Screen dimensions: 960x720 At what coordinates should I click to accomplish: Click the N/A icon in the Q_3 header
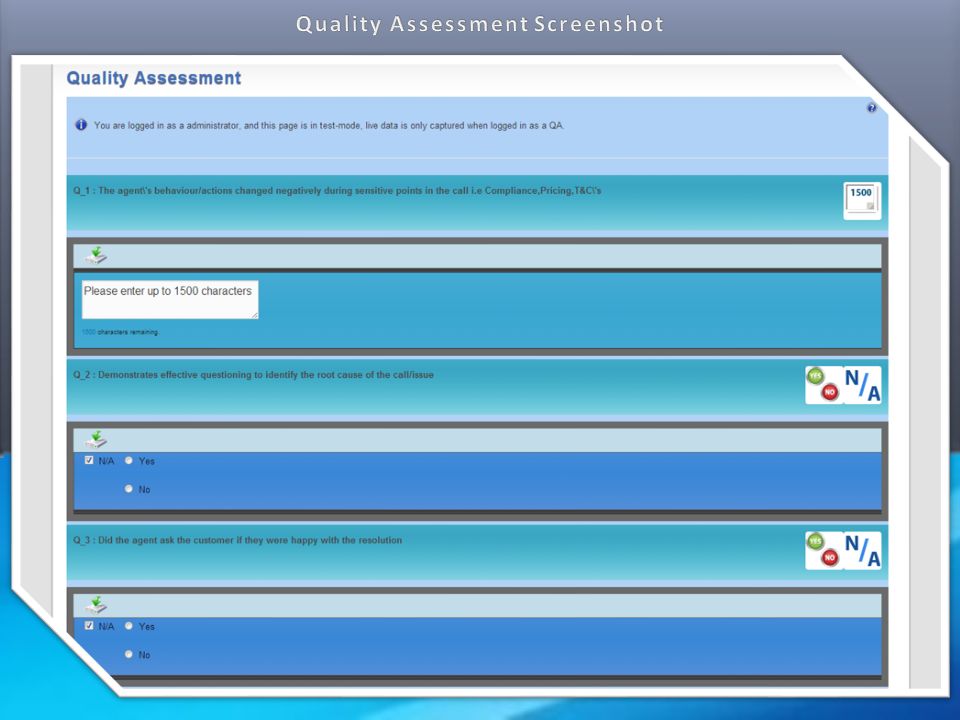pos(863,550)
